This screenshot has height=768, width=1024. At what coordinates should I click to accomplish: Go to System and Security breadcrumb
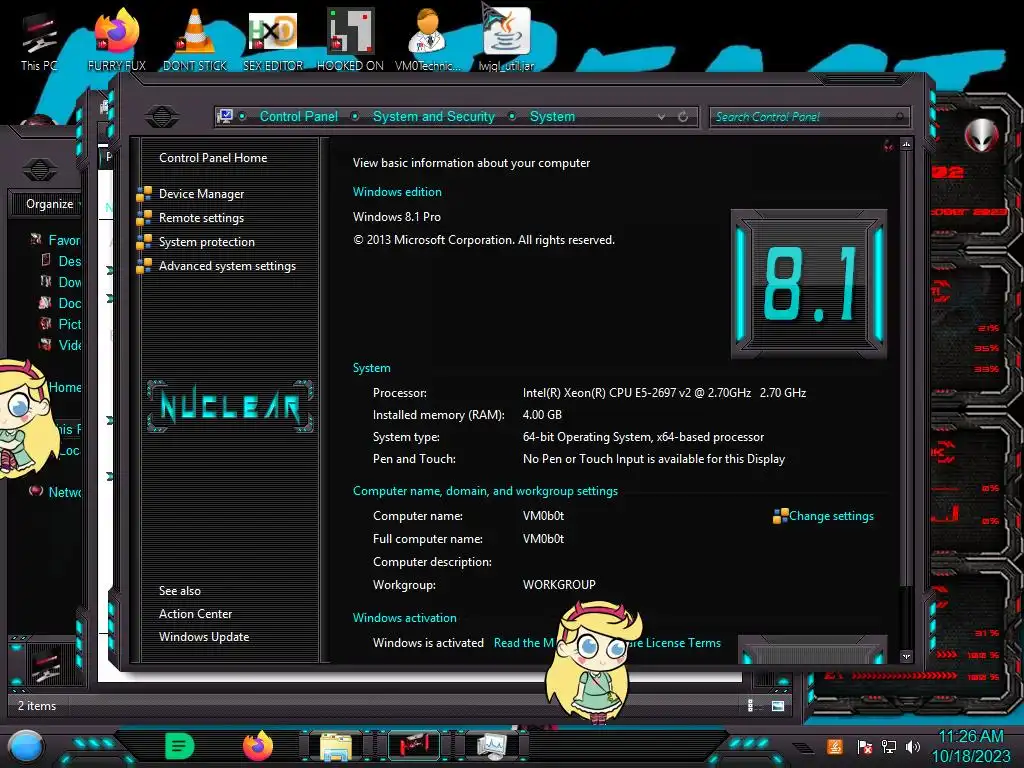[434, 116]
